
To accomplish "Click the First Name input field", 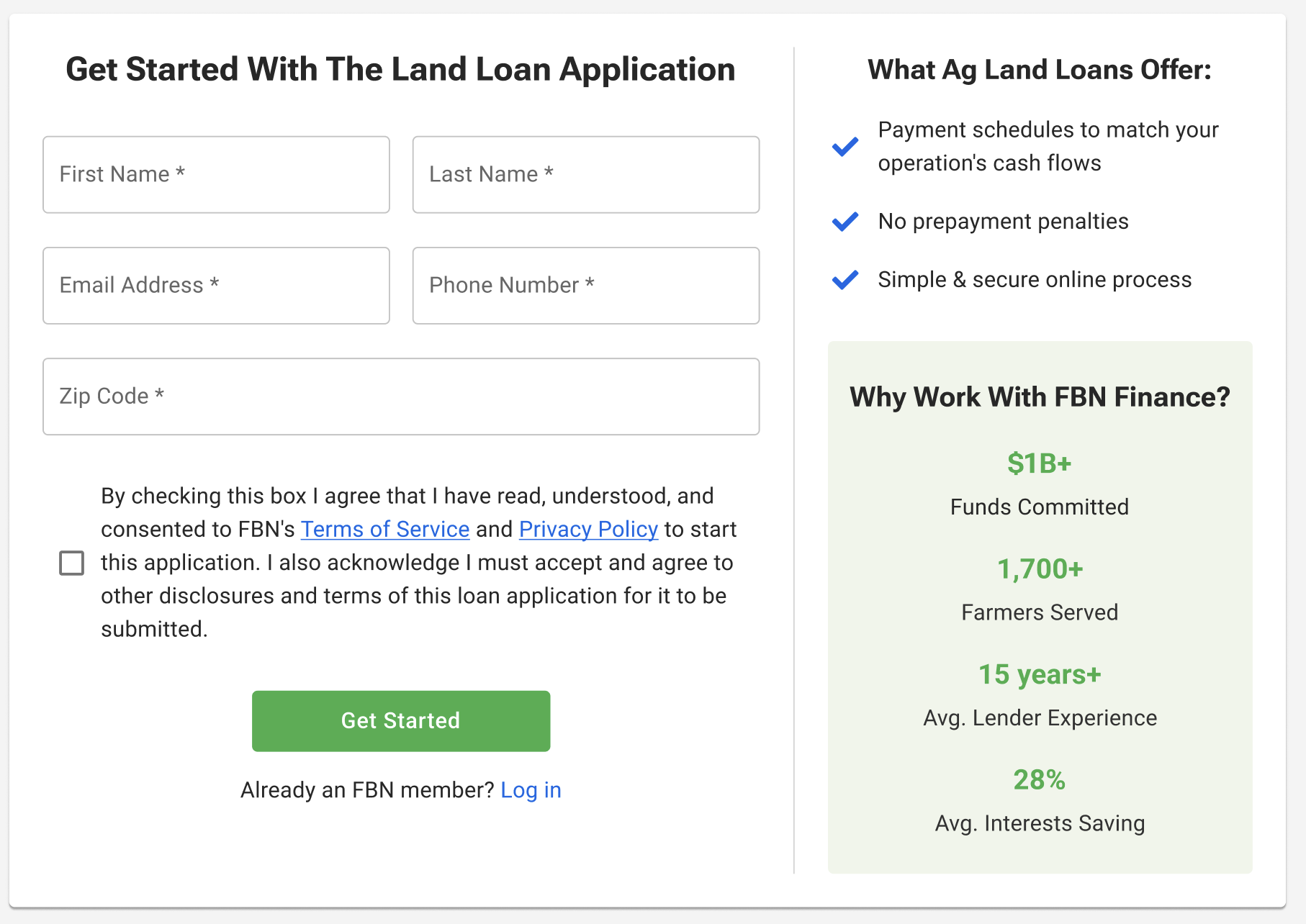I will pyautogui.click(x=216, y=175).
